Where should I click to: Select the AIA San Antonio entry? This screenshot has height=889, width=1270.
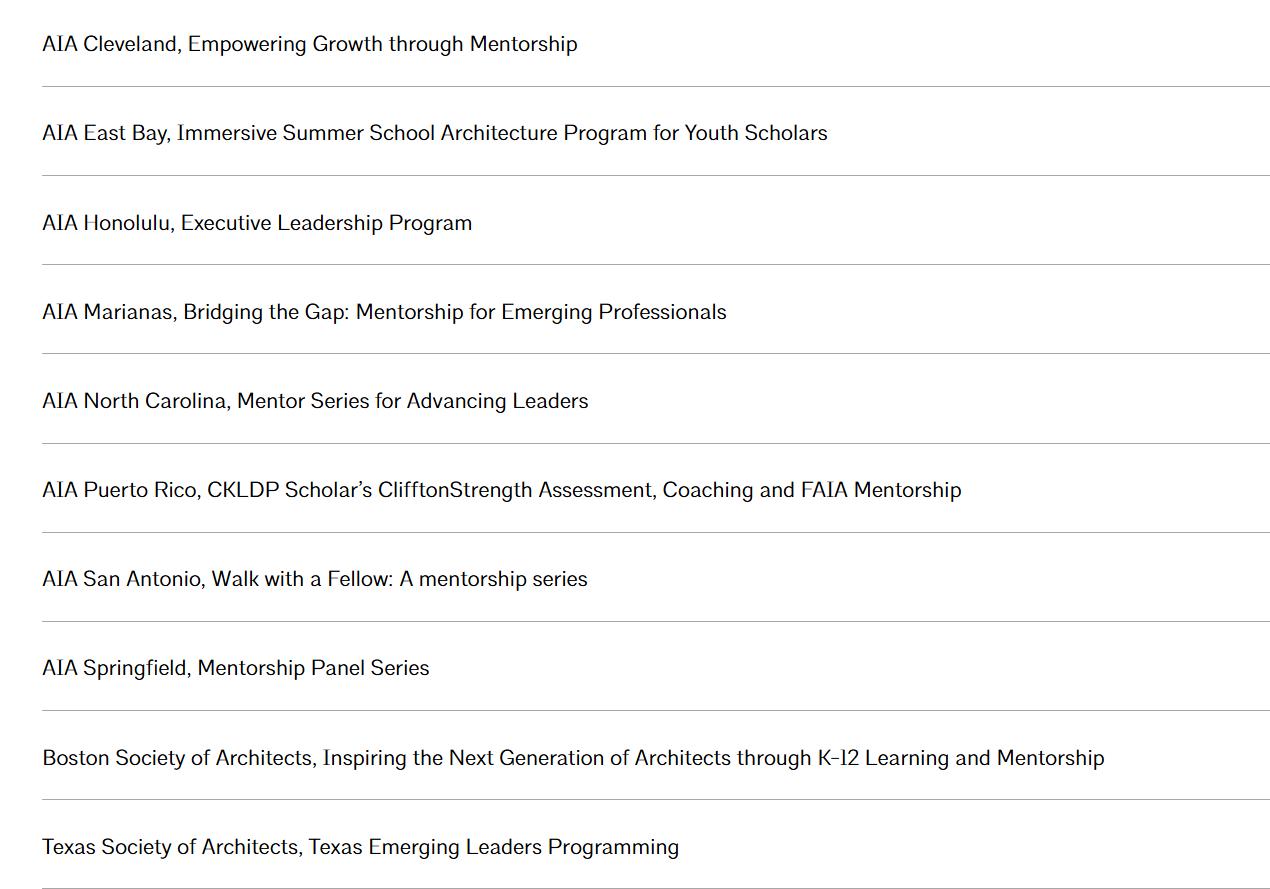point(315,579)
